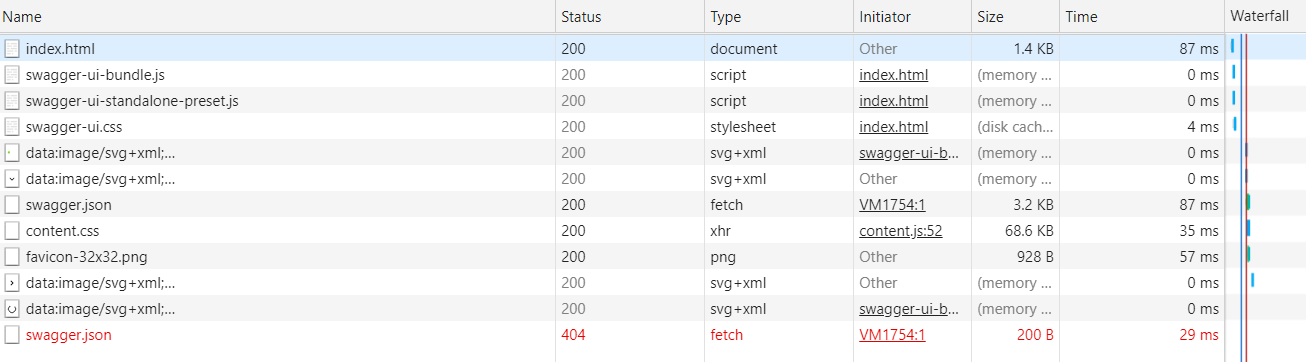This screenshot has width=1306, height=362.
Task: Select the swagger-ui-standalone-preset.js request
Action: [x=132, y=100]
